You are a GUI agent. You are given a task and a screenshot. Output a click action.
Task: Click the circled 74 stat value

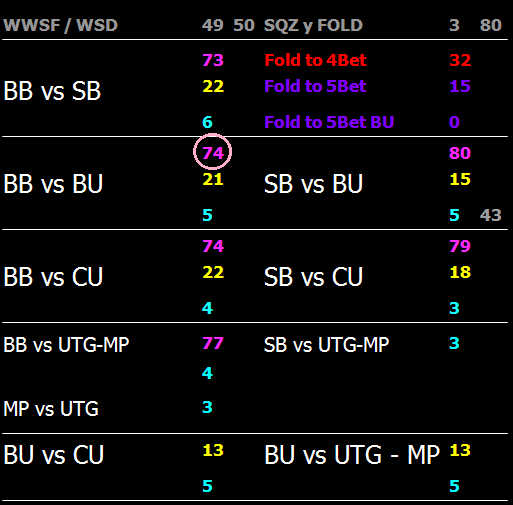pos(213,153)
